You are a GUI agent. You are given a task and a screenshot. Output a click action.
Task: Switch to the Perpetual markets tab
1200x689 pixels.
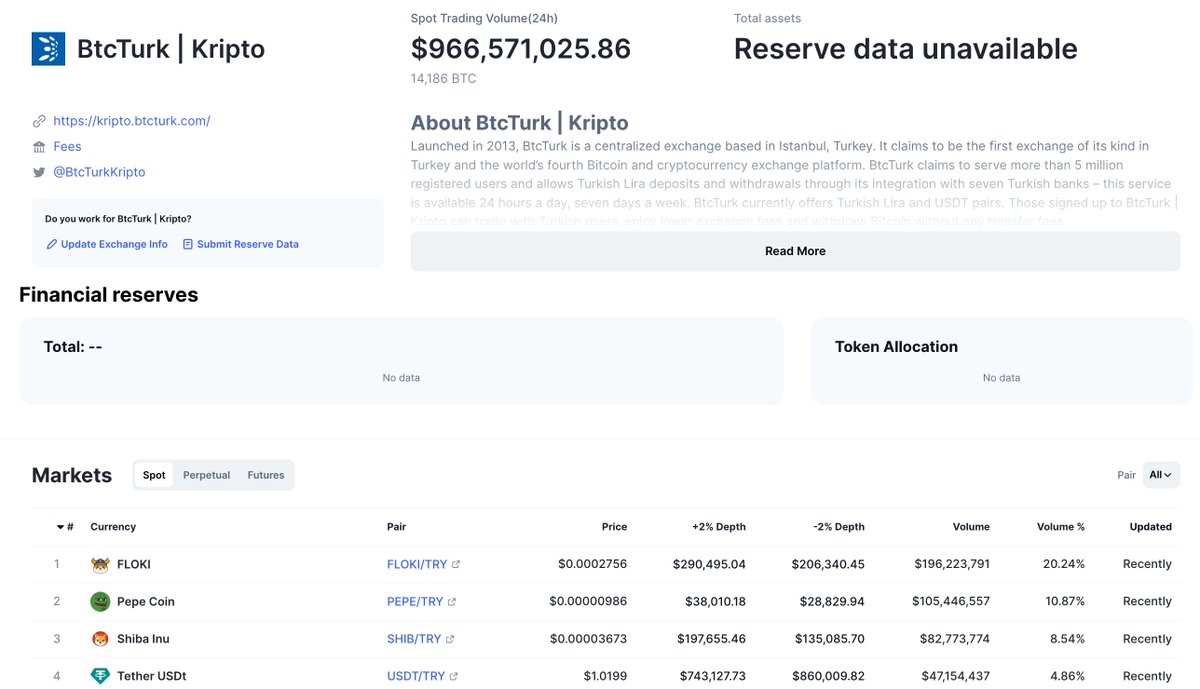tap(207, 475)
